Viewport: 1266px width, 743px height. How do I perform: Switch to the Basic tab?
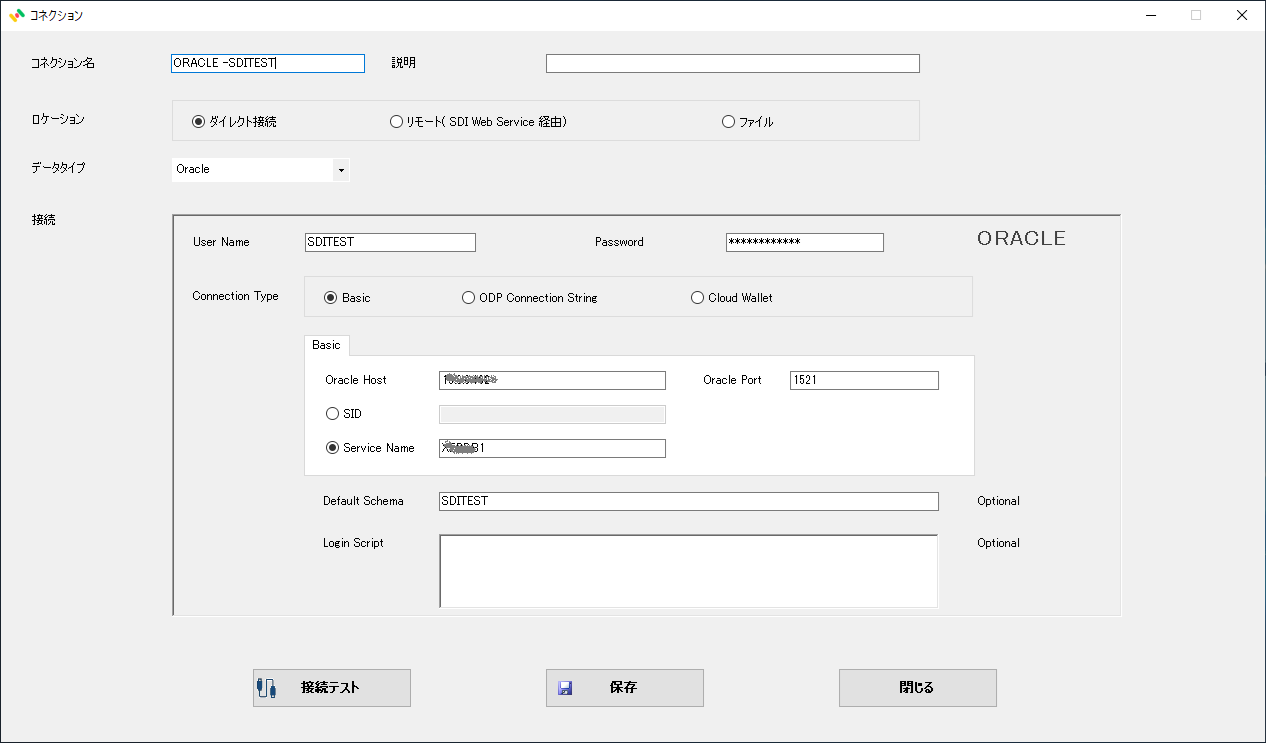[326, 345]
